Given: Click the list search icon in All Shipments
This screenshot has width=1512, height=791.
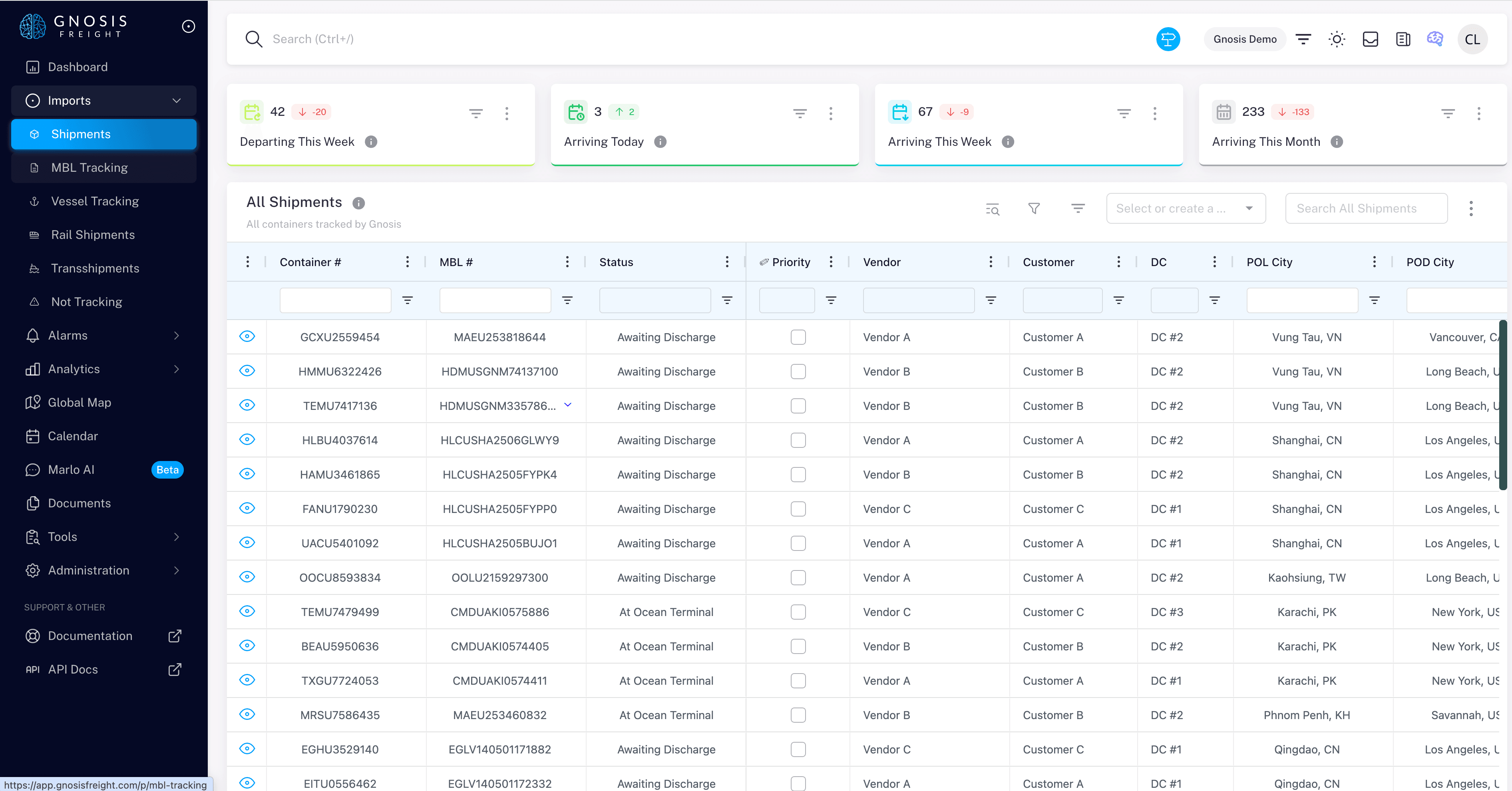Looking at the screenshot, I should [x=992, y=209].
